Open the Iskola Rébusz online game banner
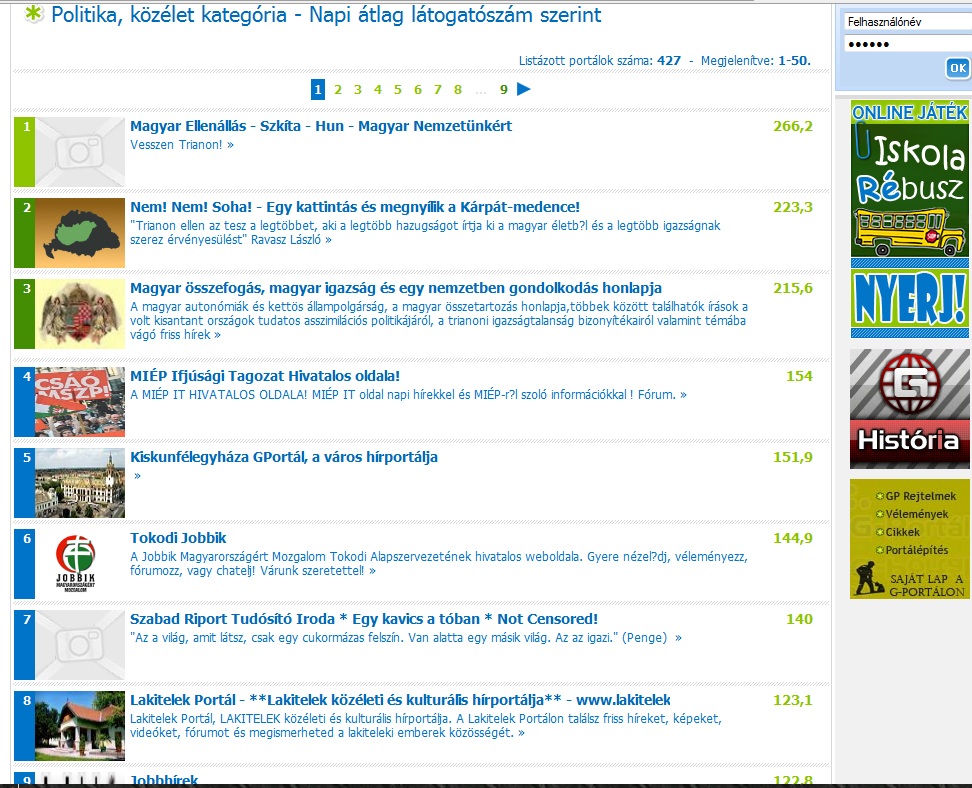The width and height of the screenshot is (972, 788). [909, 179]
